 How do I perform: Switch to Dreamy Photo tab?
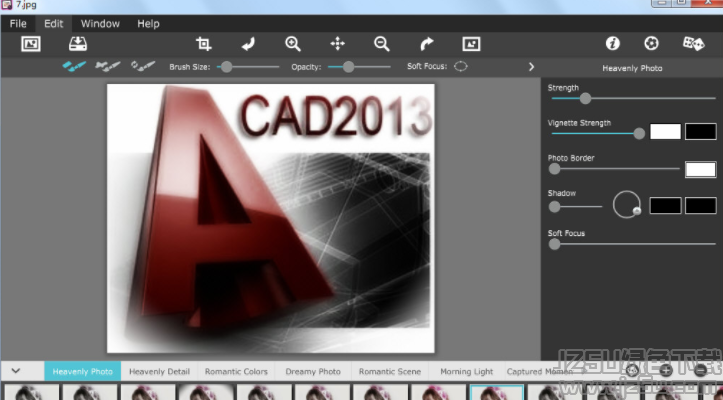pyautogui.click(x=313, y=371)
